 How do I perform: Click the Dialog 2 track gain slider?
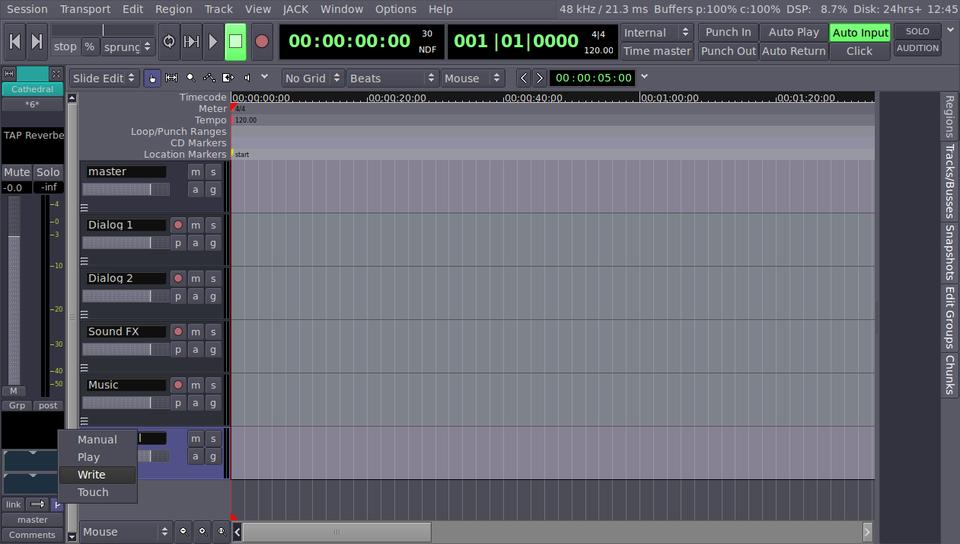tap(125, 296)
